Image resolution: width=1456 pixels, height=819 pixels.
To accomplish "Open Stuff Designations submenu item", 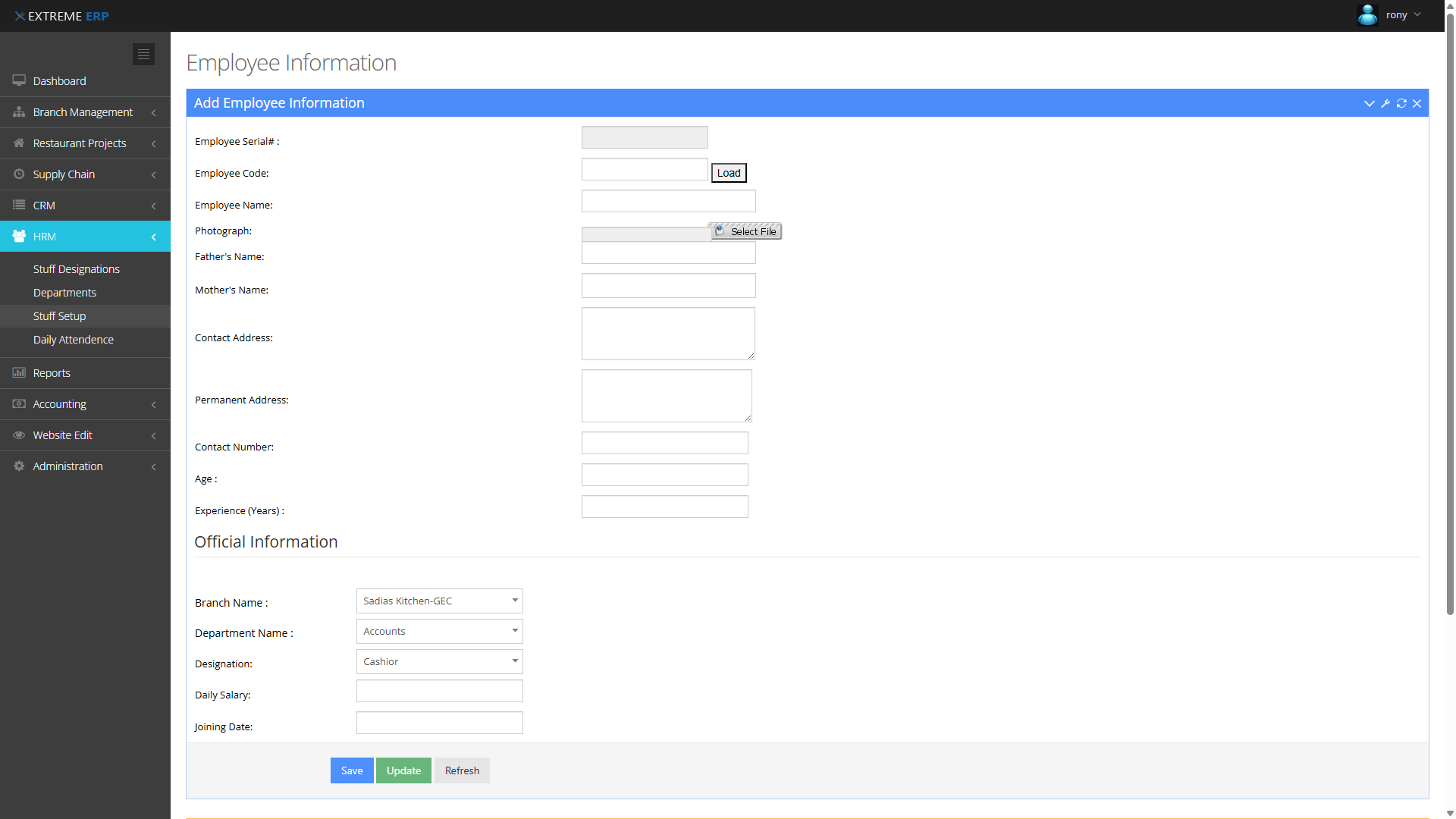I will click(x=77, y=269).
